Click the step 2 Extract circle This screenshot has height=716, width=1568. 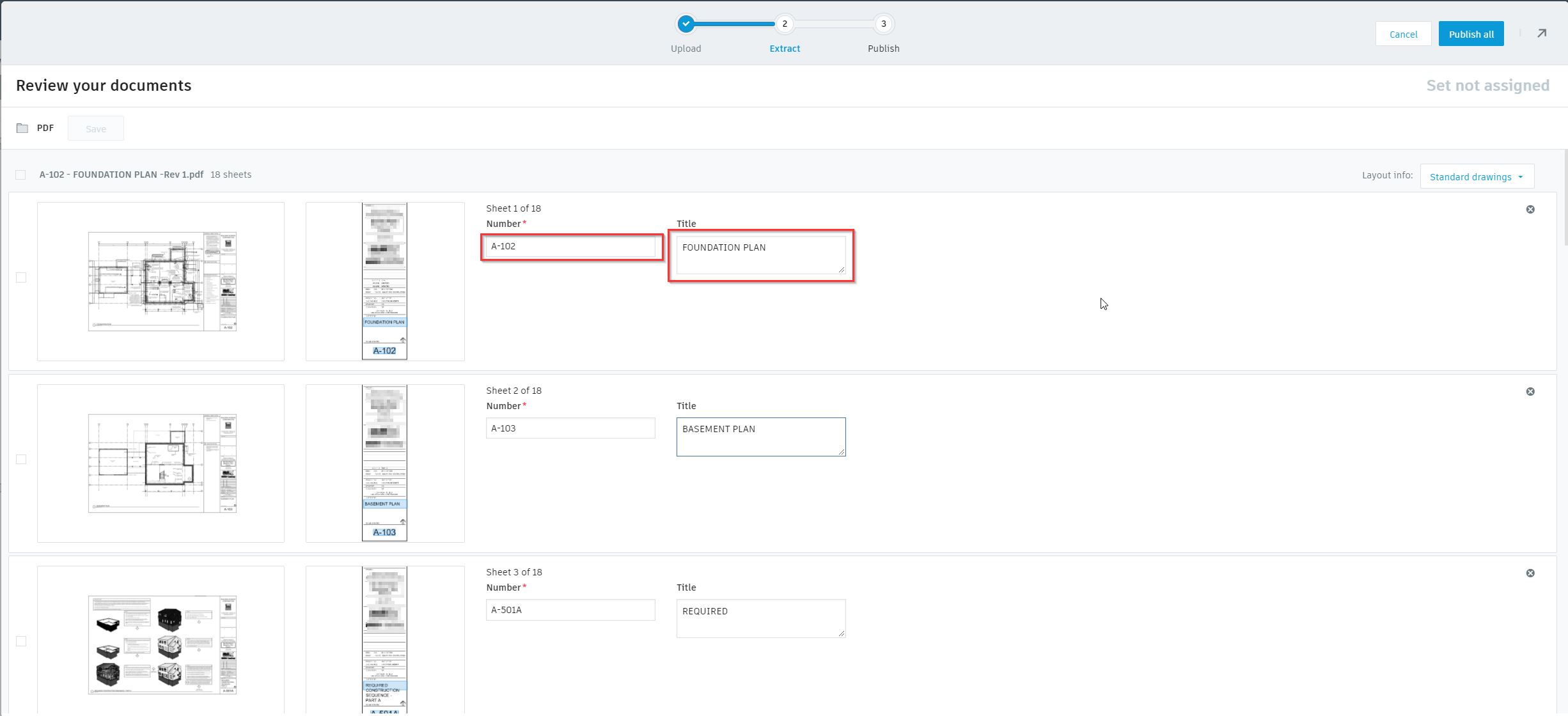click(784, 24)
